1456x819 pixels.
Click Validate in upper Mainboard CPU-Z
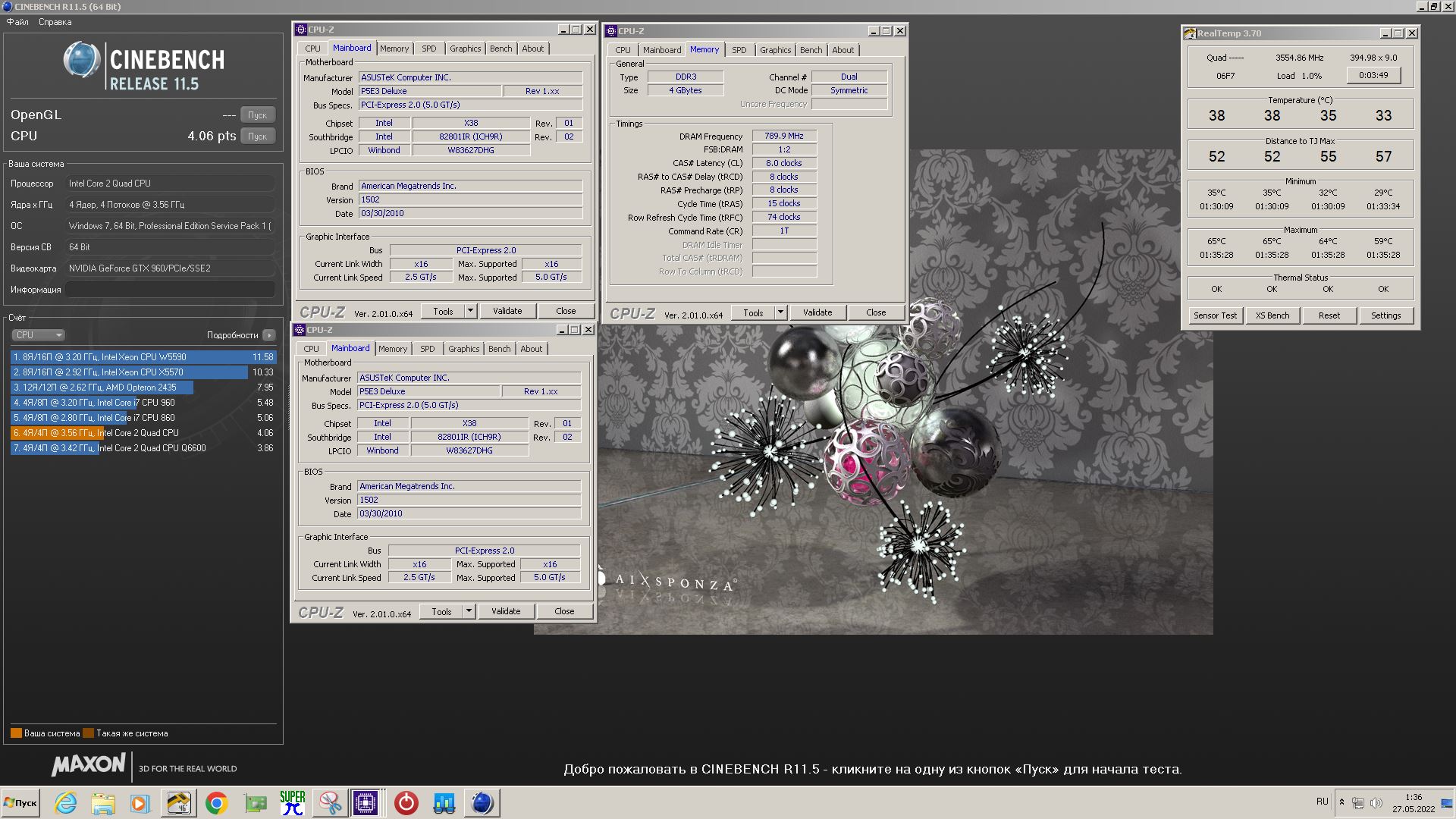tap(507, 311)
